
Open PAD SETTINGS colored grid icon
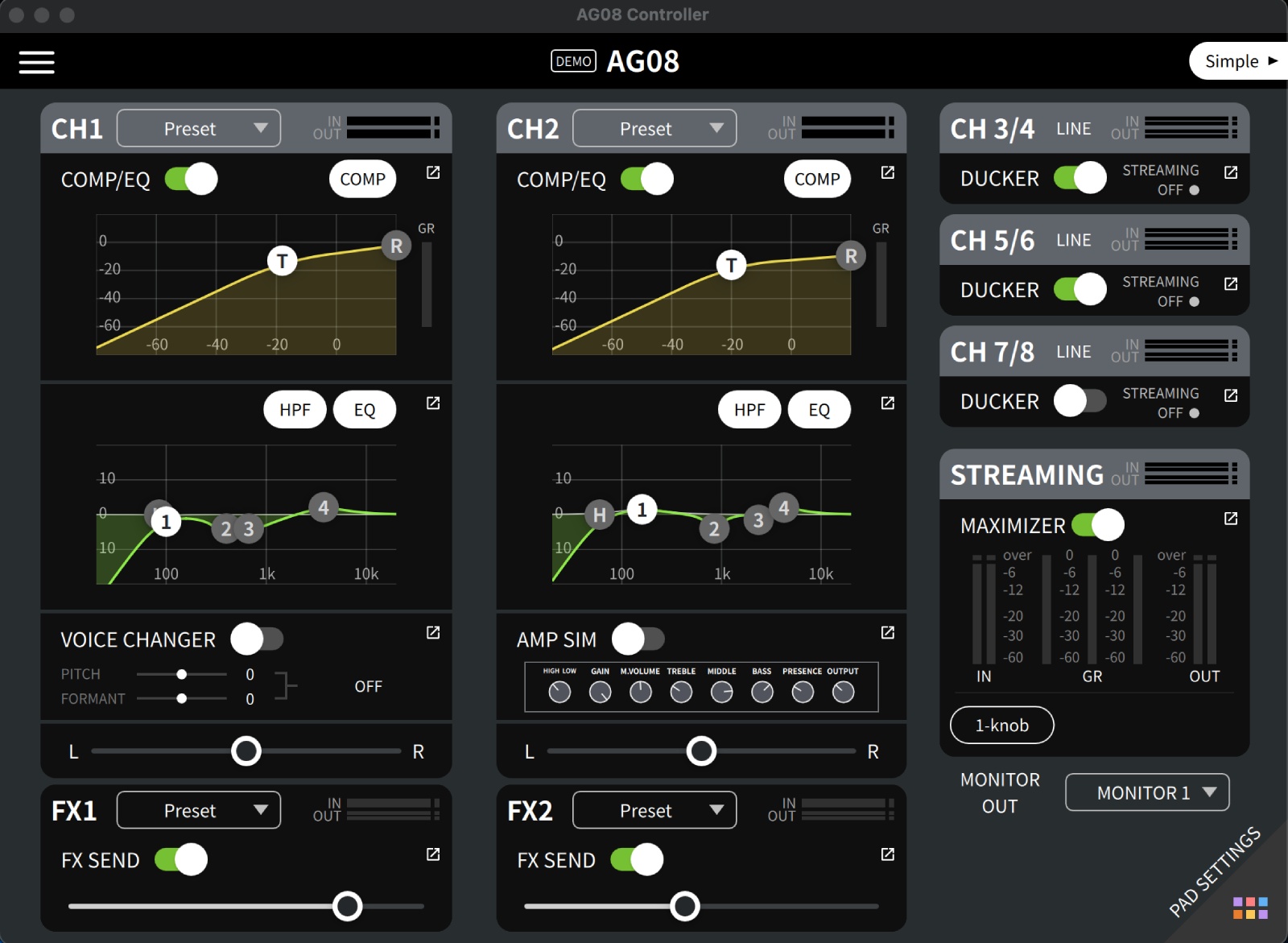pos(1250,908)
